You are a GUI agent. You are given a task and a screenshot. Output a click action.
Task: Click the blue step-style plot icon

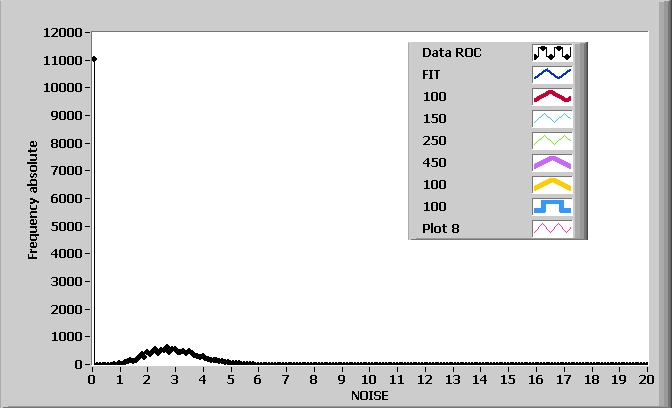[551, 206]
